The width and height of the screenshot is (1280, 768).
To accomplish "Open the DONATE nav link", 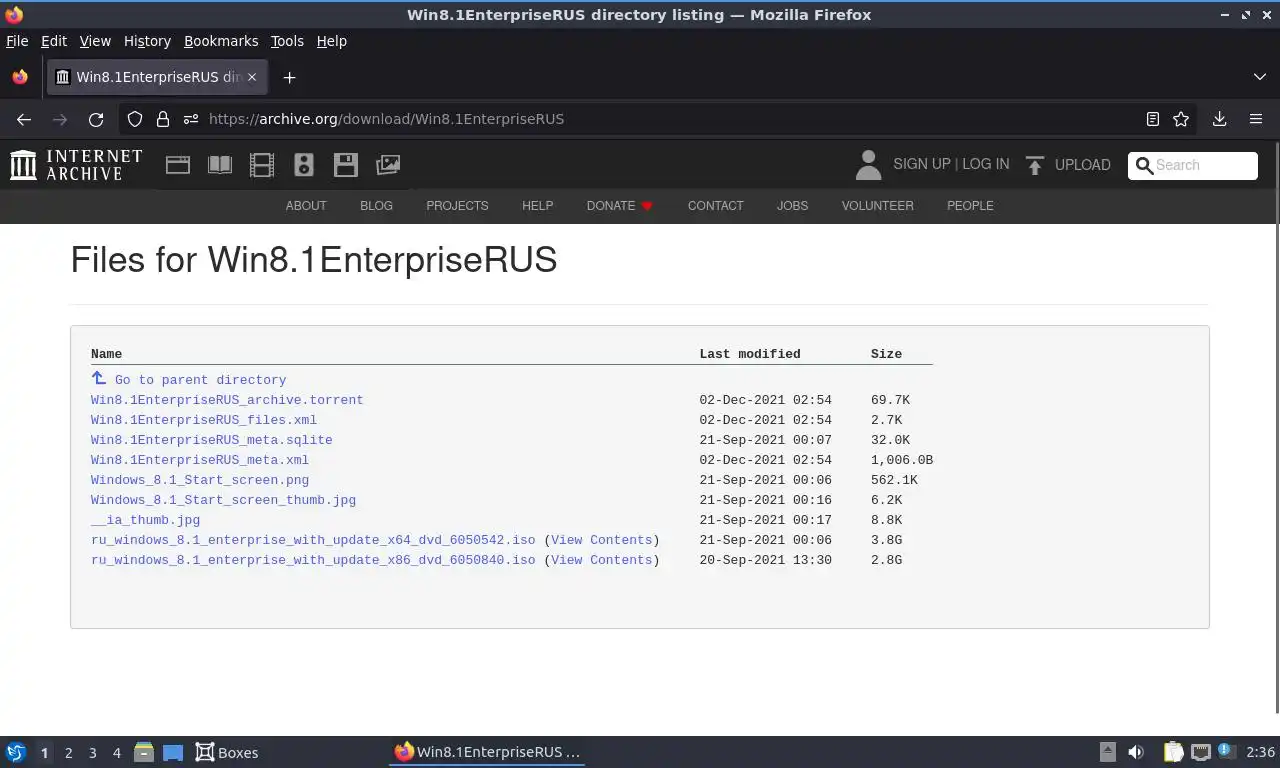I will point(619,206).
